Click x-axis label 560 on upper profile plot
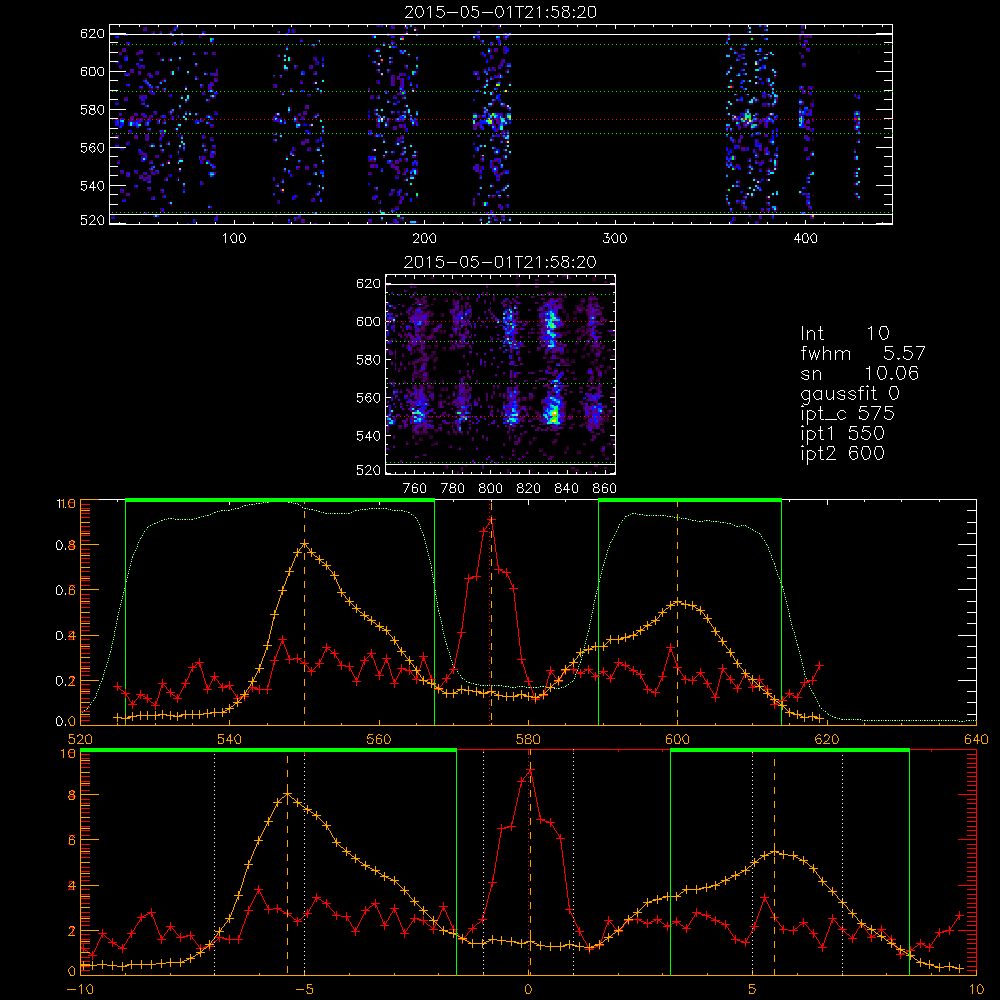Image resolution: width=1000 pixels, height=1000 pixels. (x=379, y=739)
